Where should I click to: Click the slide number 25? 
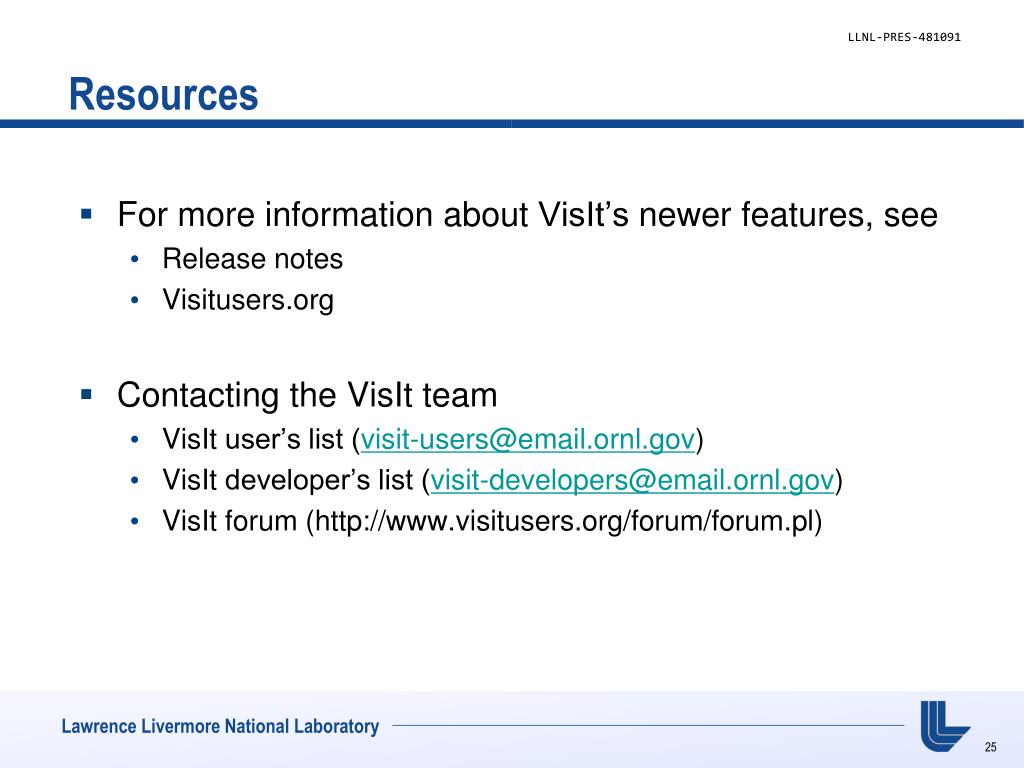pyautogui.click(x=990, y=747)
